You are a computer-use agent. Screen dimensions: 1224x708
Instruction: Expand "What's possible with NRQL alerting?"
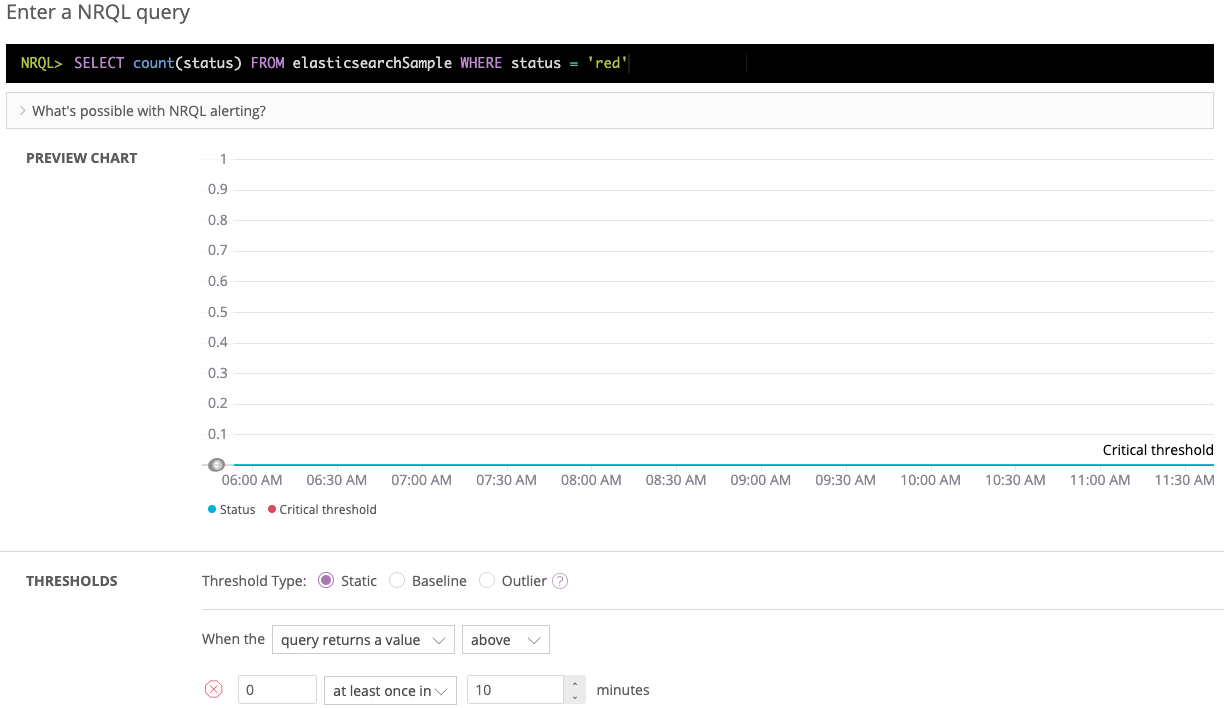pos(148,111)
